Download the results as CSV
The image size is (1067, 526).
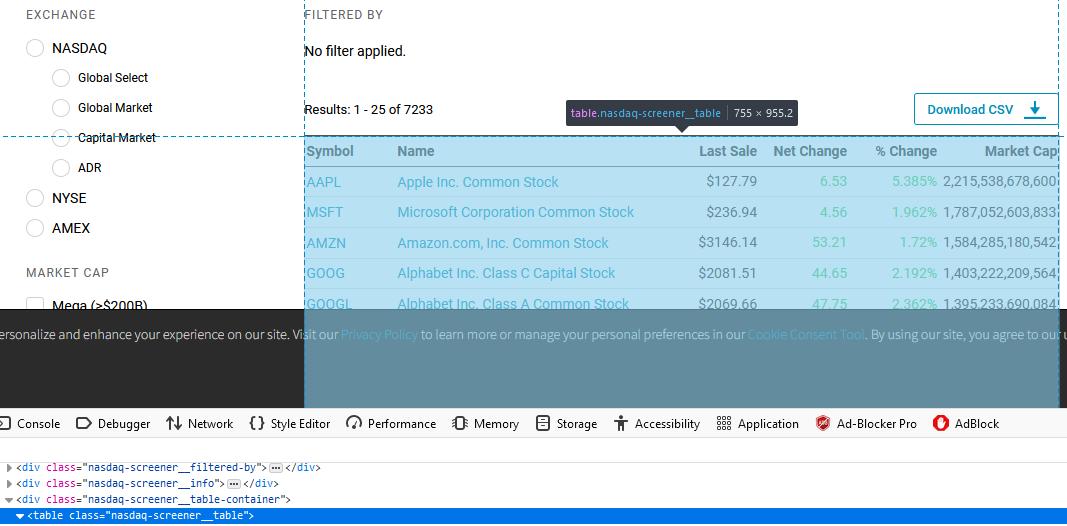pyautogui.click(x=986, y=109)
